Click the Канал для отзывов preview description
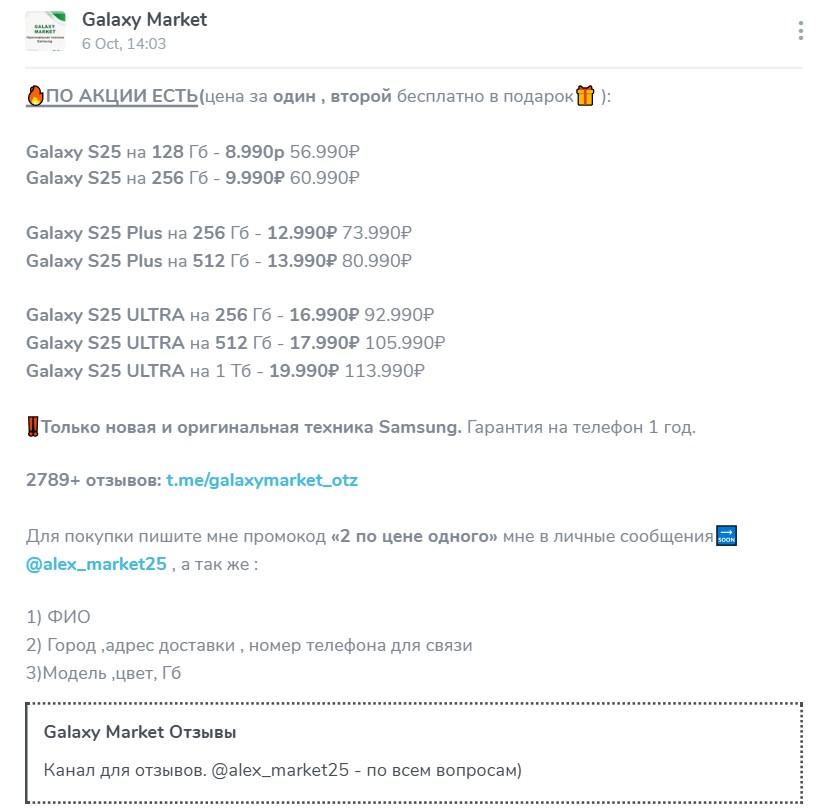 283,770
